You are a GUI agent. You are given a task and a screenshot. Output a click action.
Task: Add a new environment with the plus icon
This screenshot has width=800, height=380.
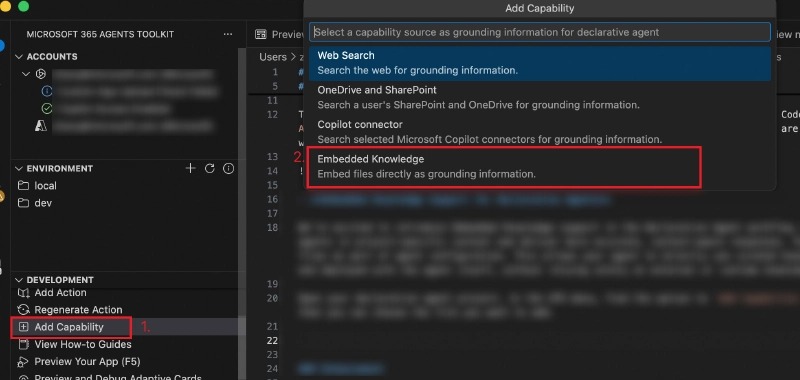(x=190, y=168)
